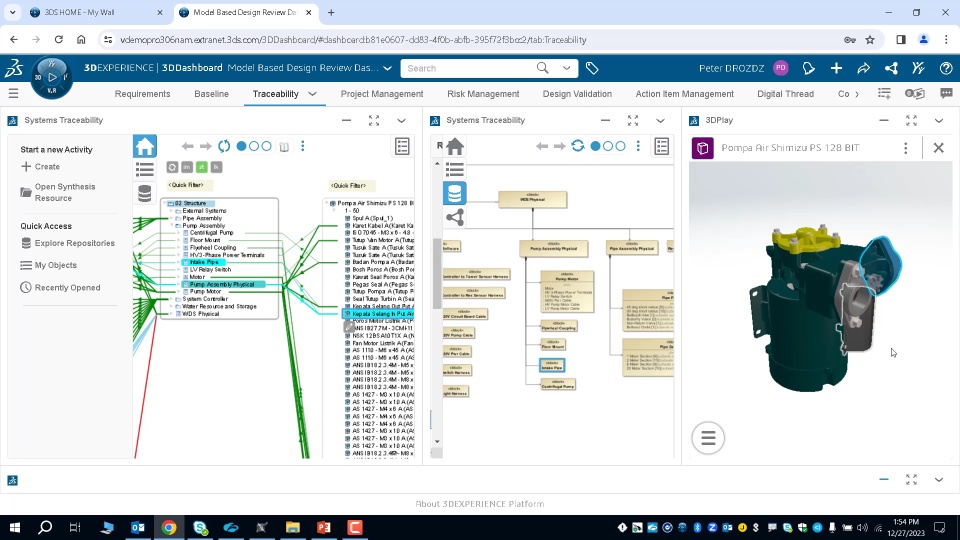Image resolution: width=960 pixels, height=540 pixels.
Task: Expand the External Systems tree node
Action: point(171,211)
